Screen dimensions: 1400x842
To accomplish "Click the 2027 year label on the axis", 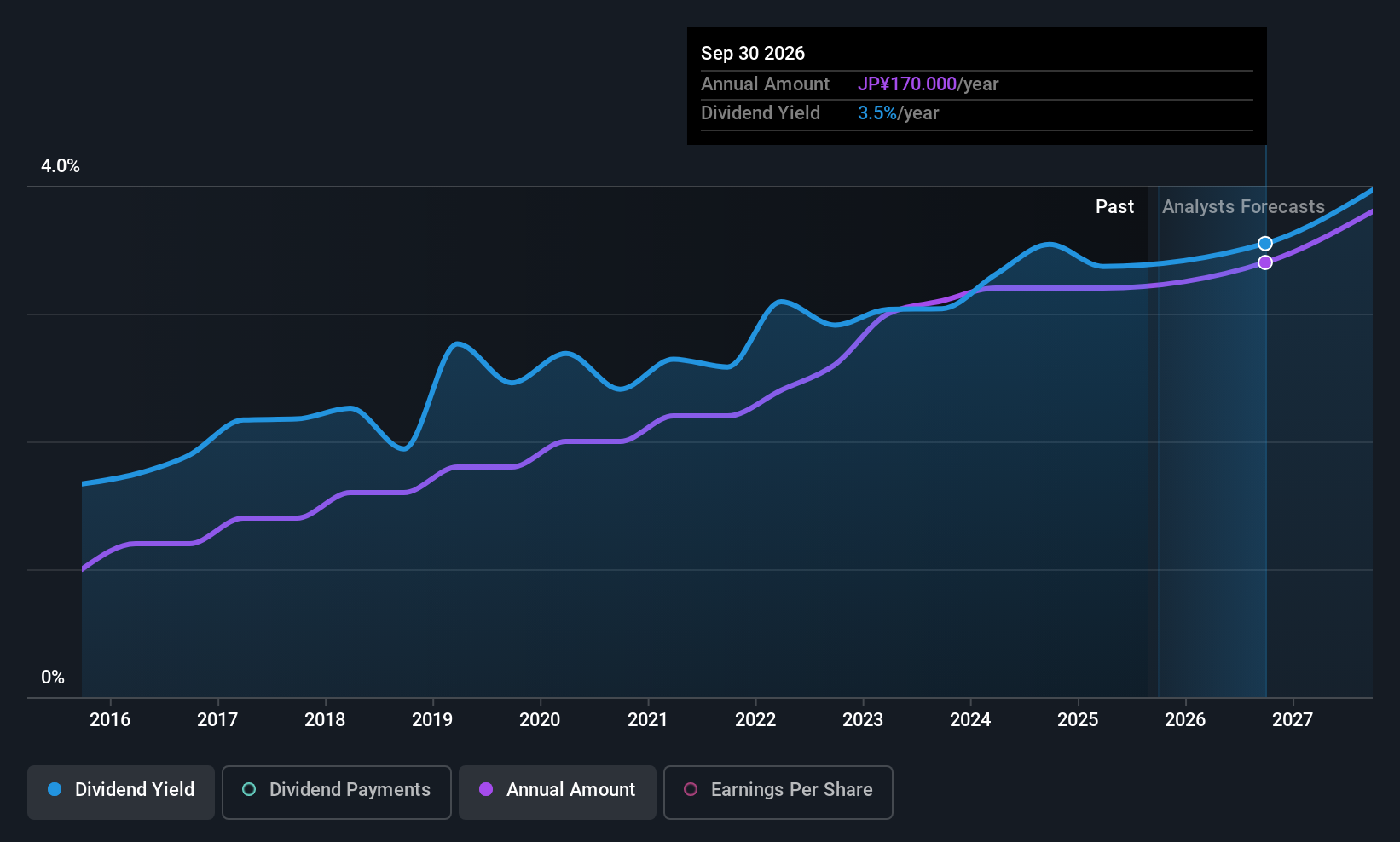I will pyautogui.click(x=1293, y=720).
